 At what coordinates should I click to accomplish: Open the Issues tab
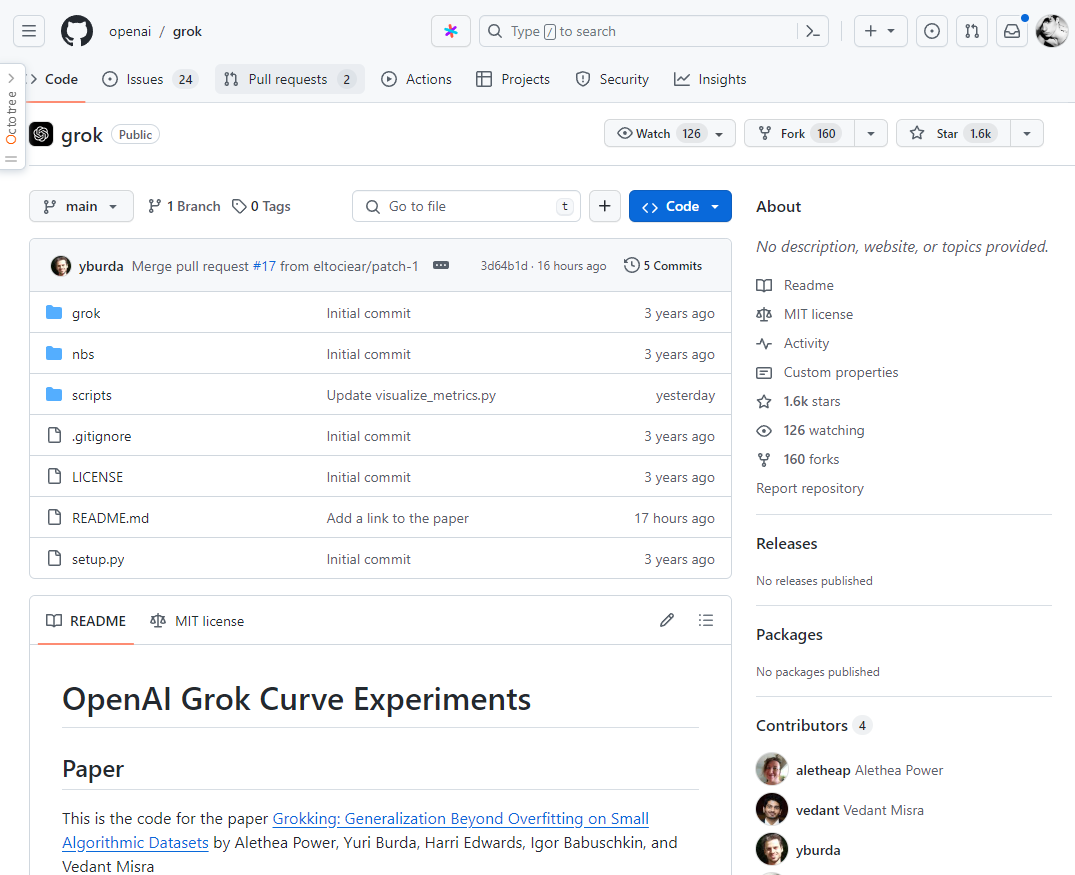pos(149,80)
